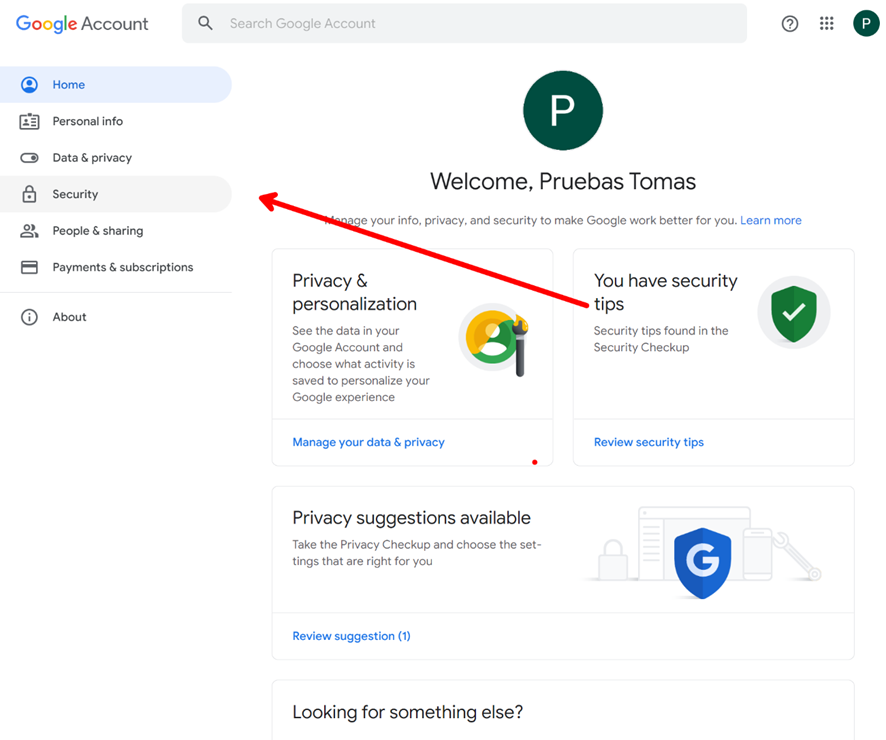
Task: Open the Google apps grid launcher
Action: [826, 23]
